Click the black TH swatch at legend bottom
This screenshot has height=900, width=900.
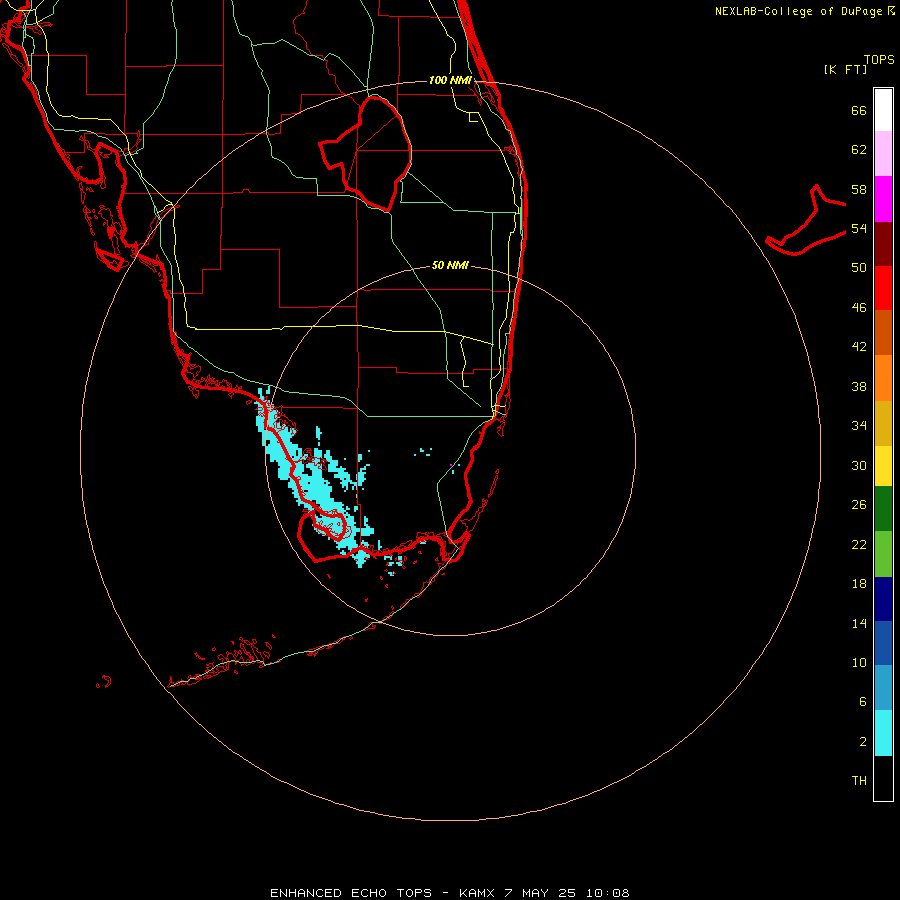click(883, 778)
